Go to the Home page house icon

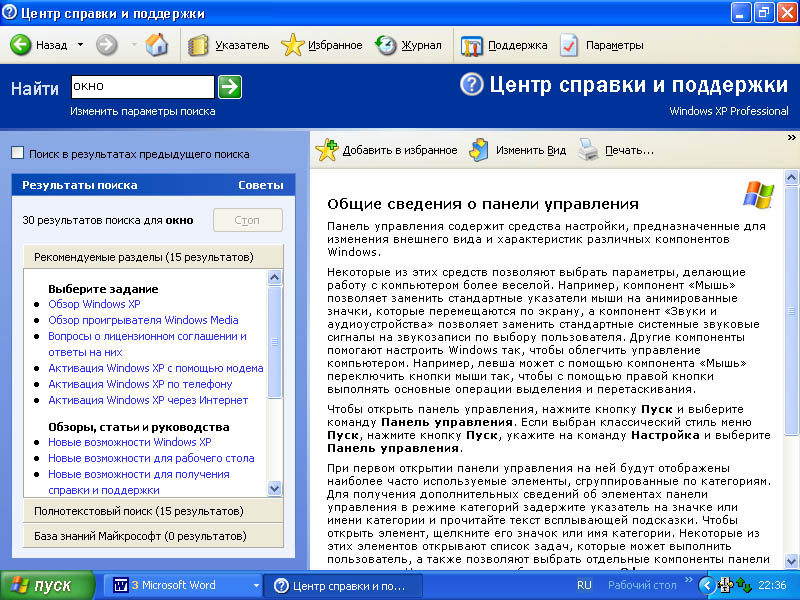[156, 45]
